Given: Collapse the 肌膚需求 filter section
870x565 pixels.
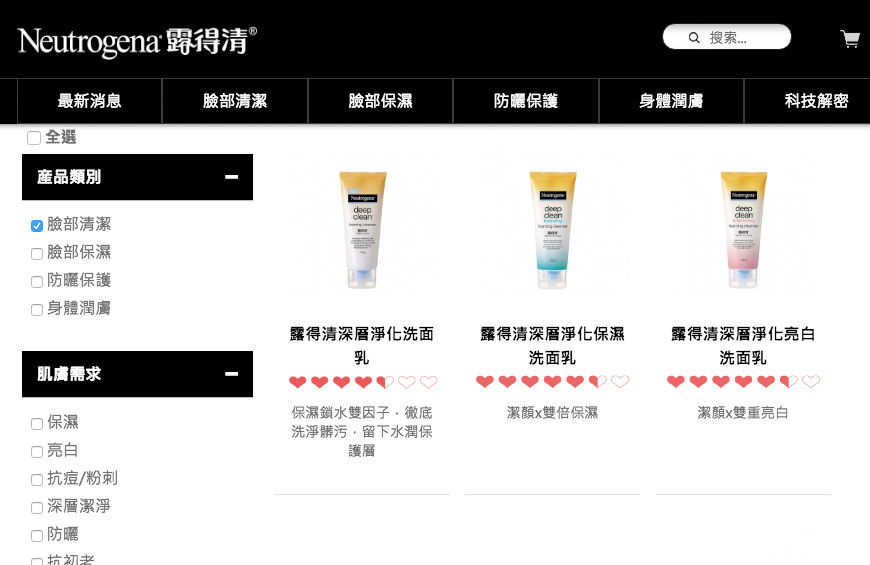Looking at the screenshot, I should [231, 374].
